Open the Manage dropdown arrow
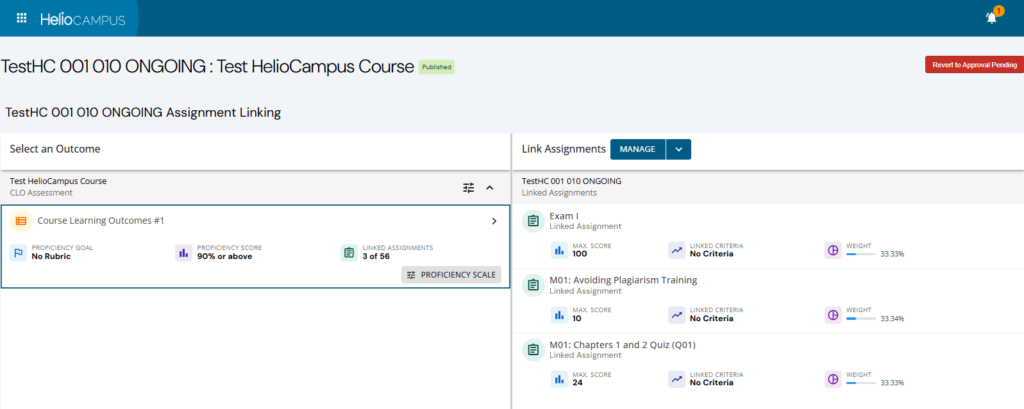 [679, 149]
